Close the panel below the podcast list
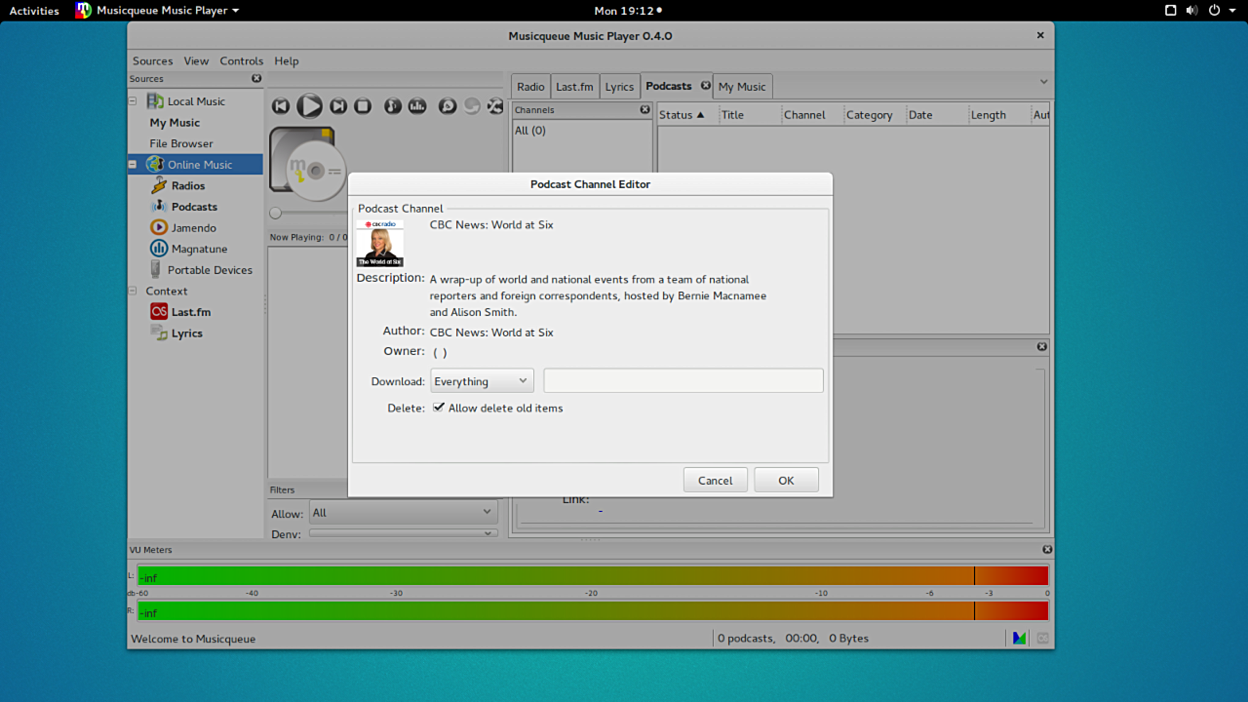This screenshot has height=702, width=1248. point(1042,346)
